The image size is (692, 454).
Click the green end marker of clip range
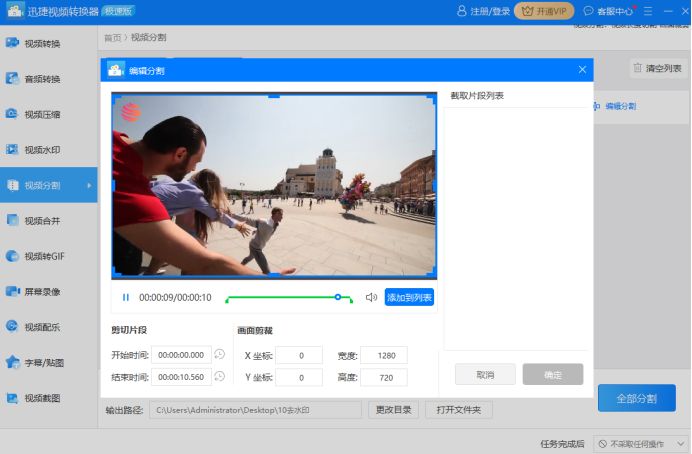click(351, 300)
